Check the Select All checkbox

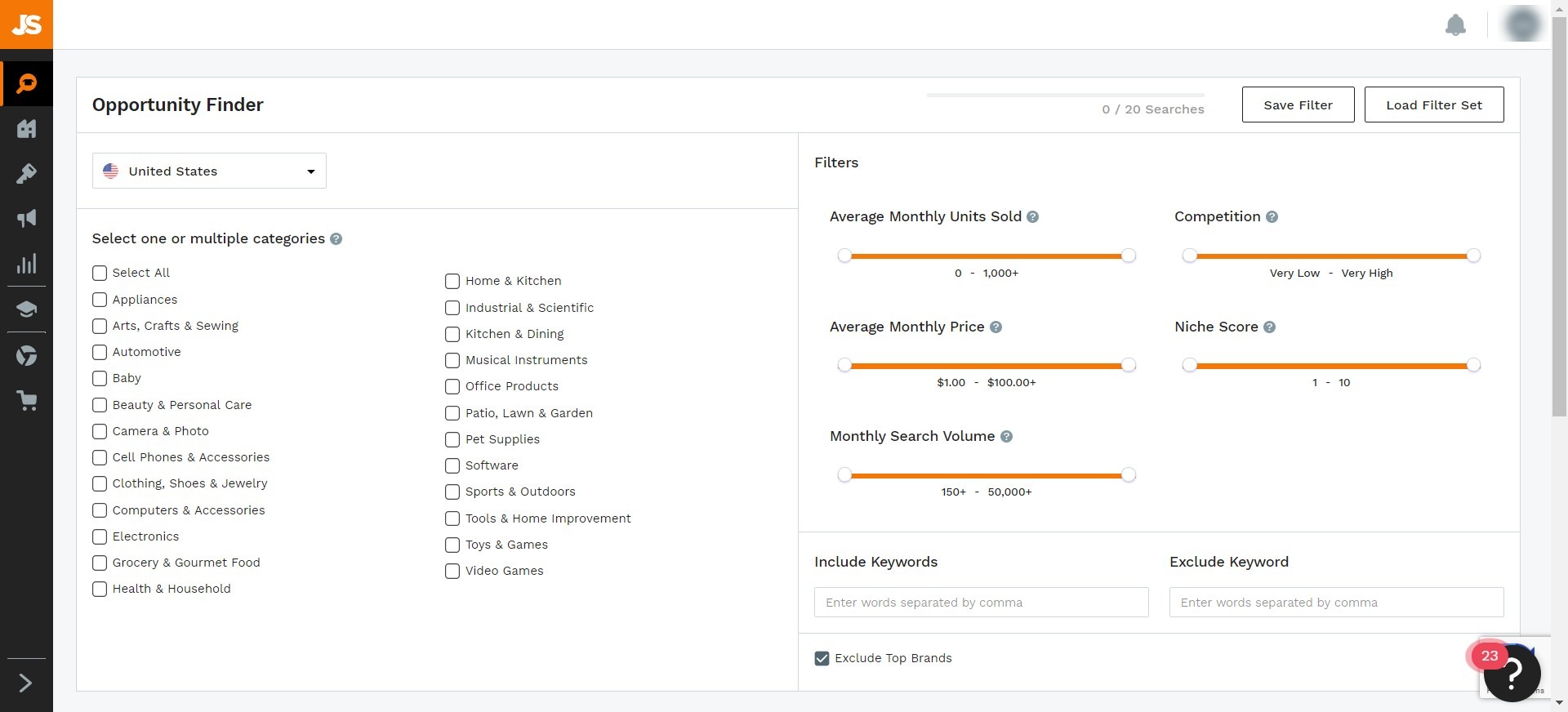point(100,273)
